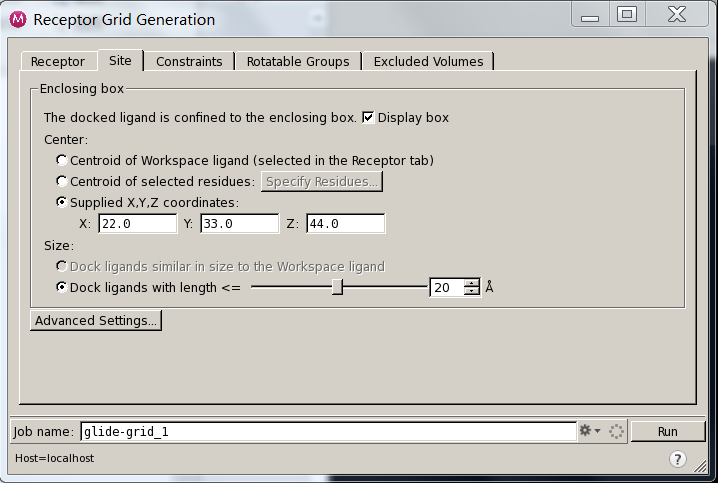Click the Maestro app icon in title bar

(18, 19)
